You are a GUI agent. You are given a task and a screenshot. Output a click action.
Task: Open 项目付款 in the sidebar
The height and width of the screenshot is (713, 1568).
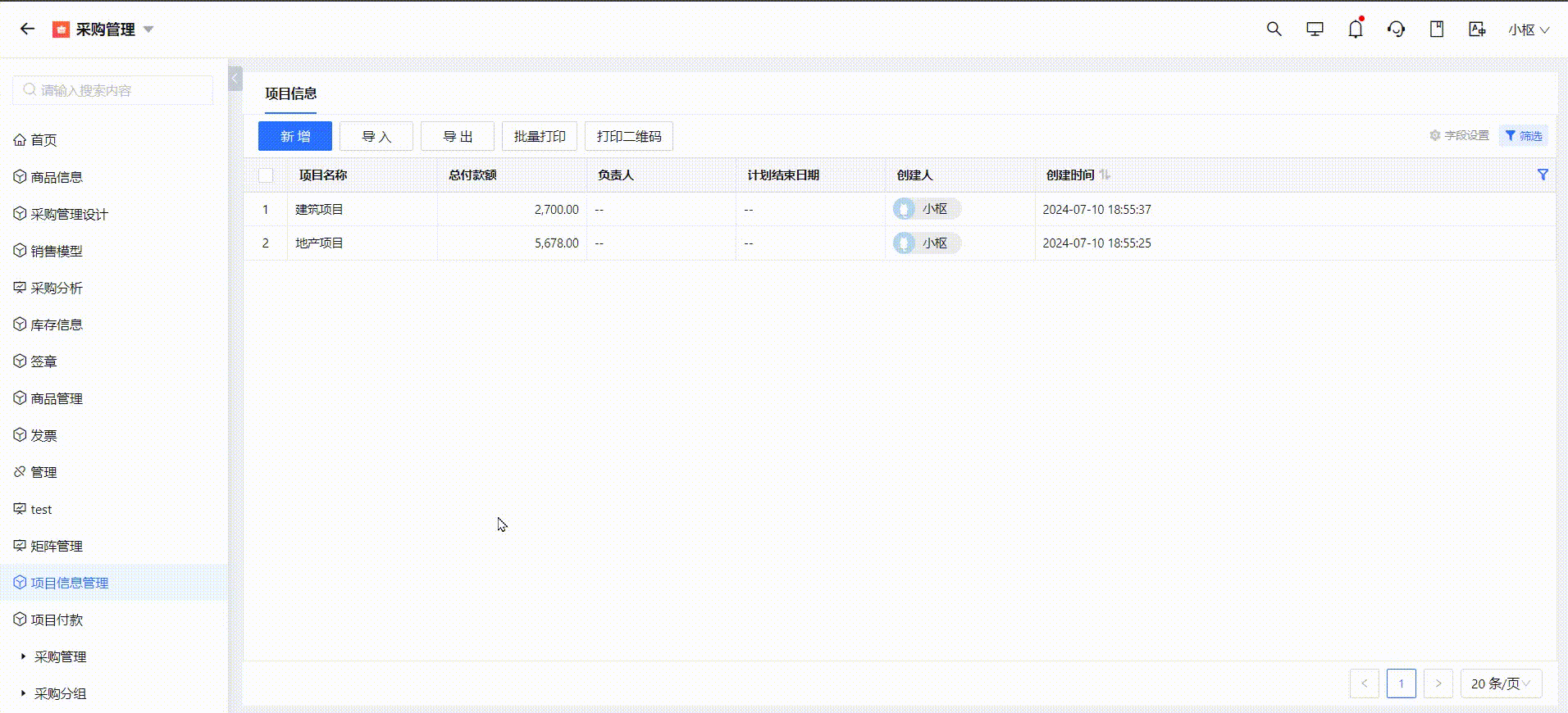(57, 620)
